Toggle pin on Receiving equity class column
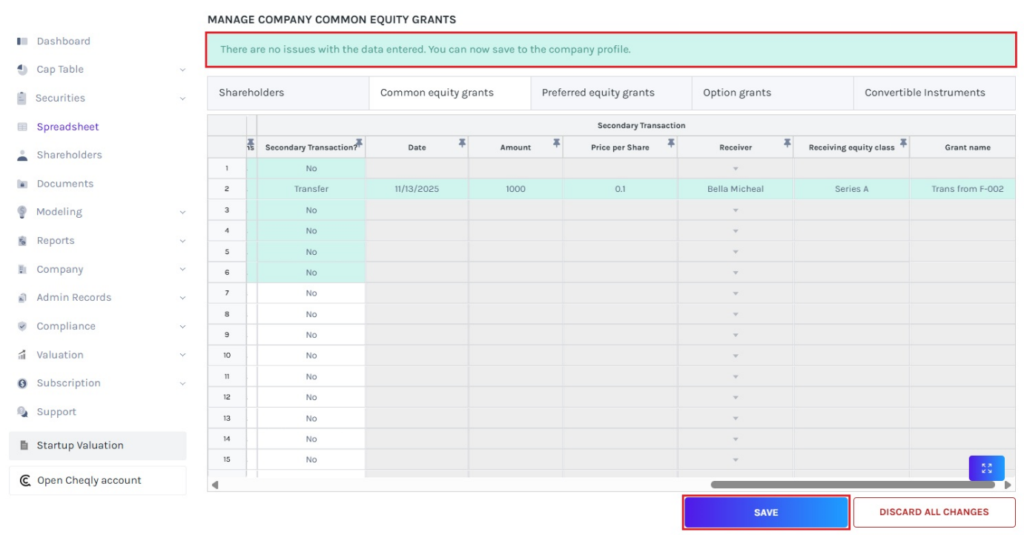Screen dimensions: 1024x535 902,144
